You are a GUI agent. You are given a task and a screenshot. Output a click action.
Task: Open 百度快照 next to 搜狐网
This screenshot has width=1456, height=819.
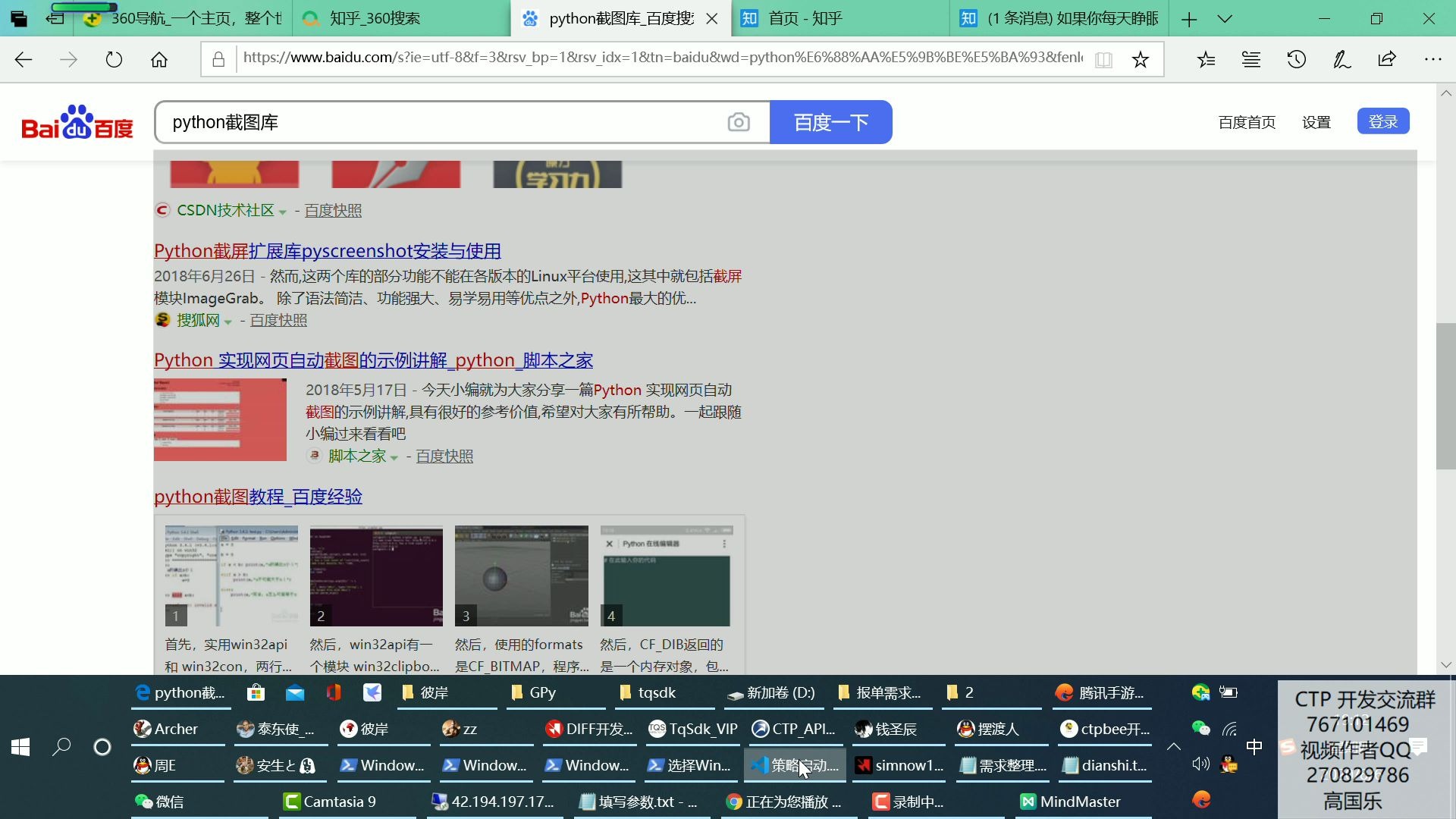pos(278,321)
